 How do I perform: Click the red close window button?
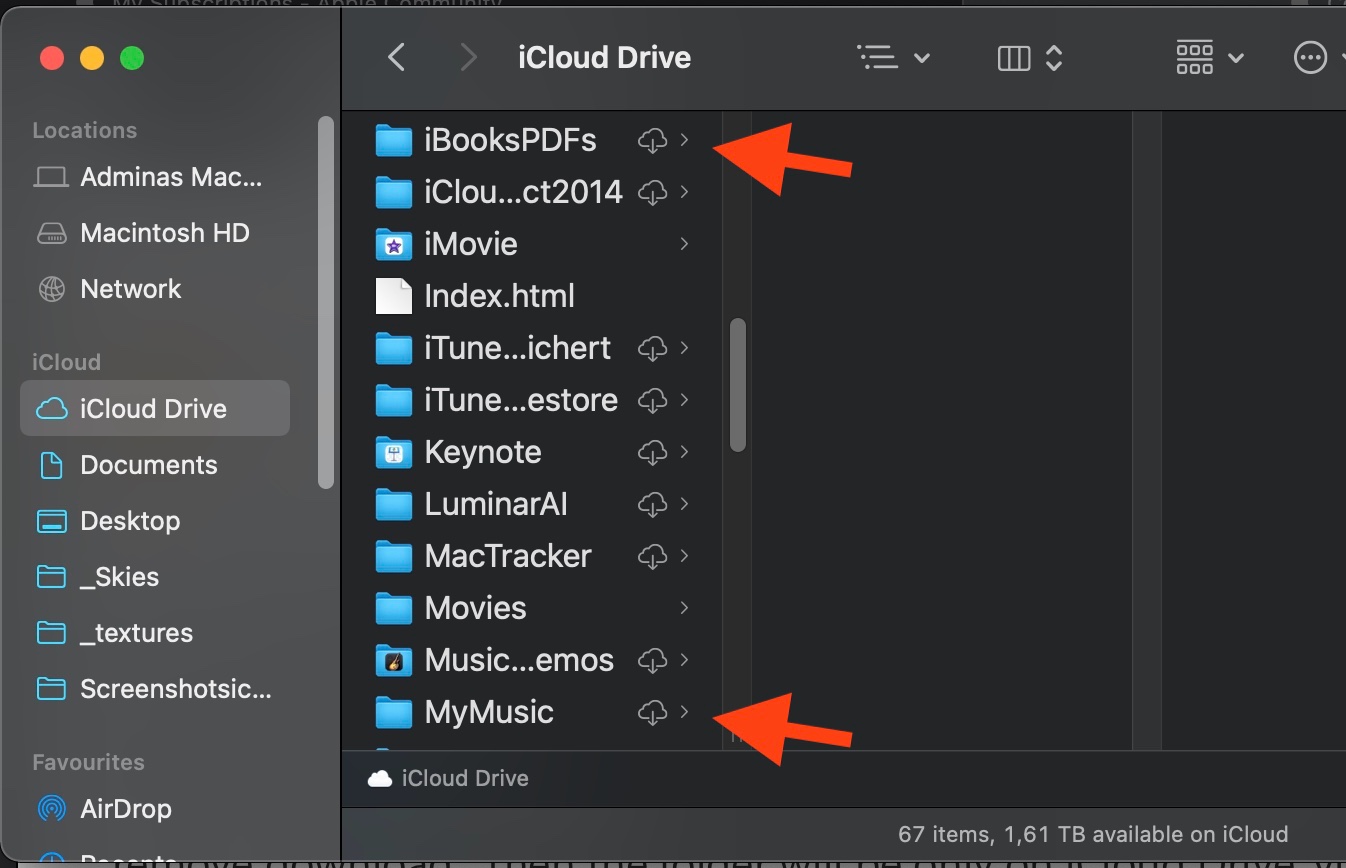[x=51, y=58]
